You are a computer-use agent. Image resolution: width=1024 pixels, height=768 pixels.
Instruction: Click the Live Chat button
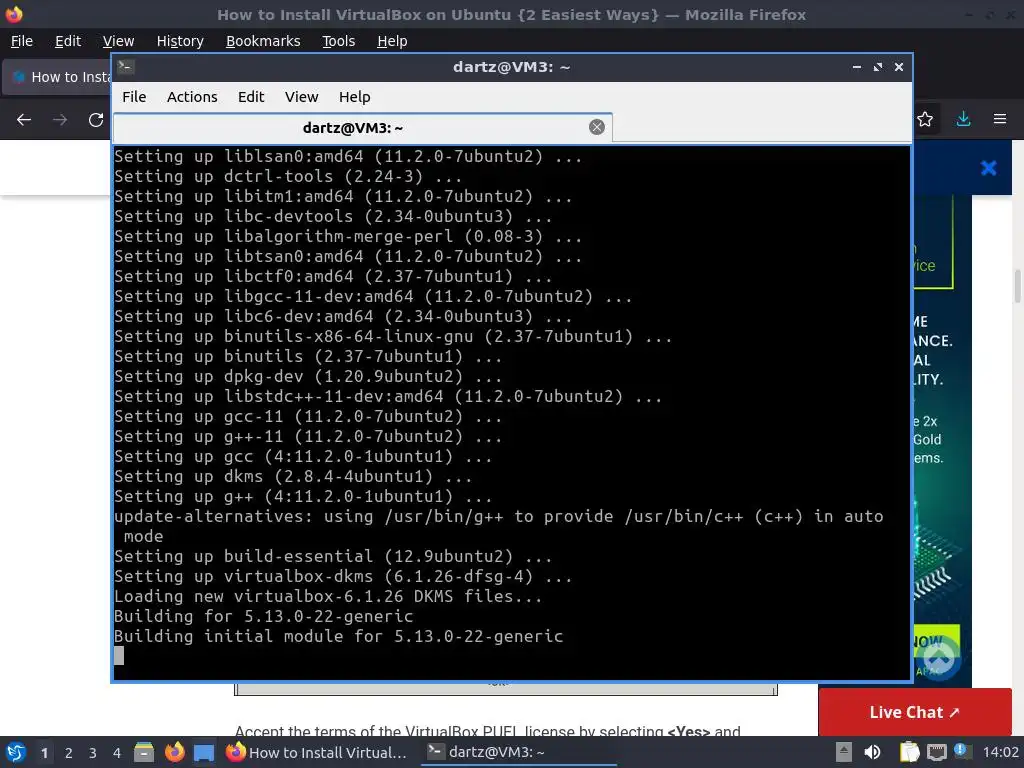[x=914, y=712]
